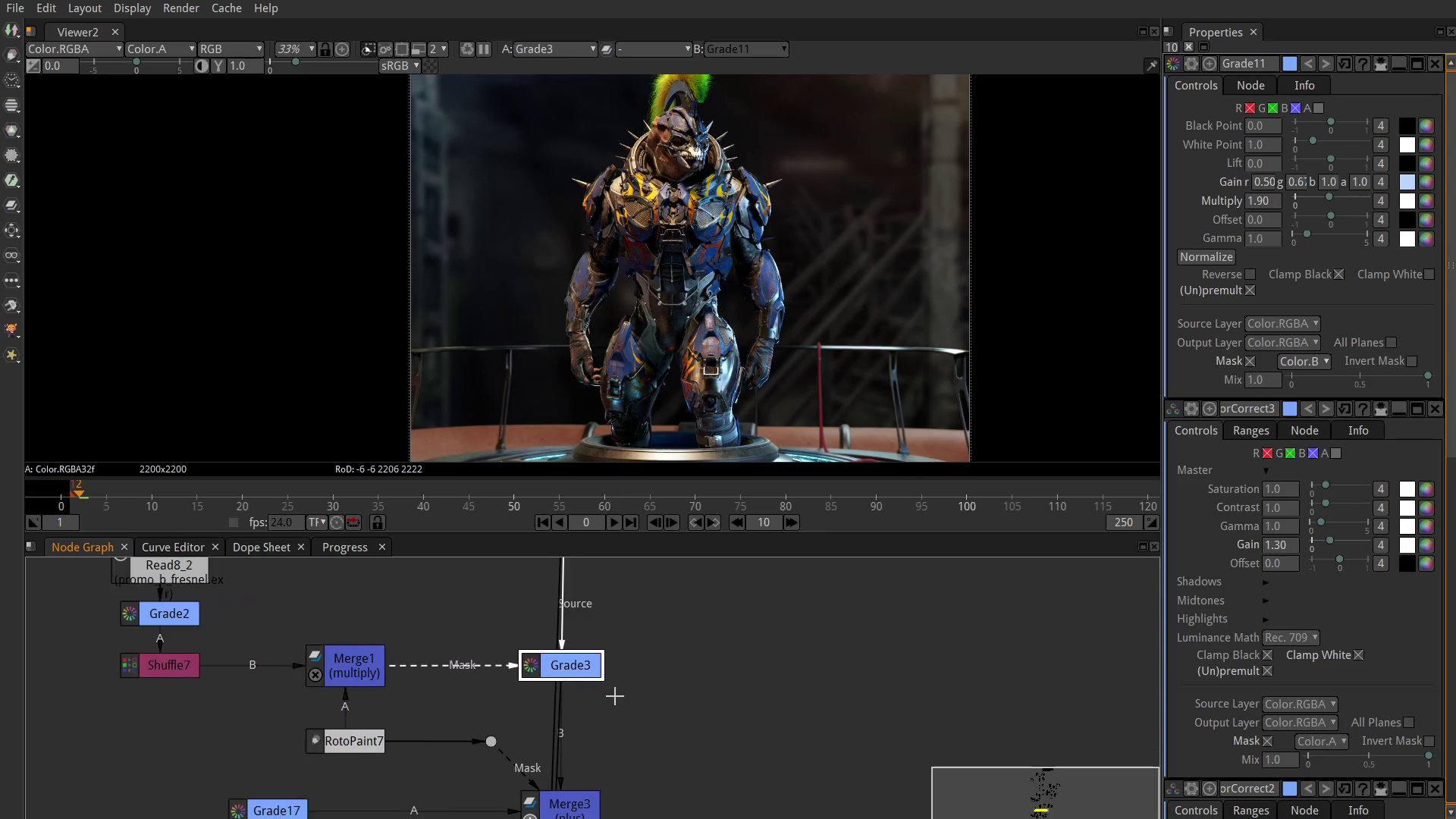The image size is (1456, 819).
Task: Toggle Grade11 alpha channel checkbox
Action: point(1319,108)
